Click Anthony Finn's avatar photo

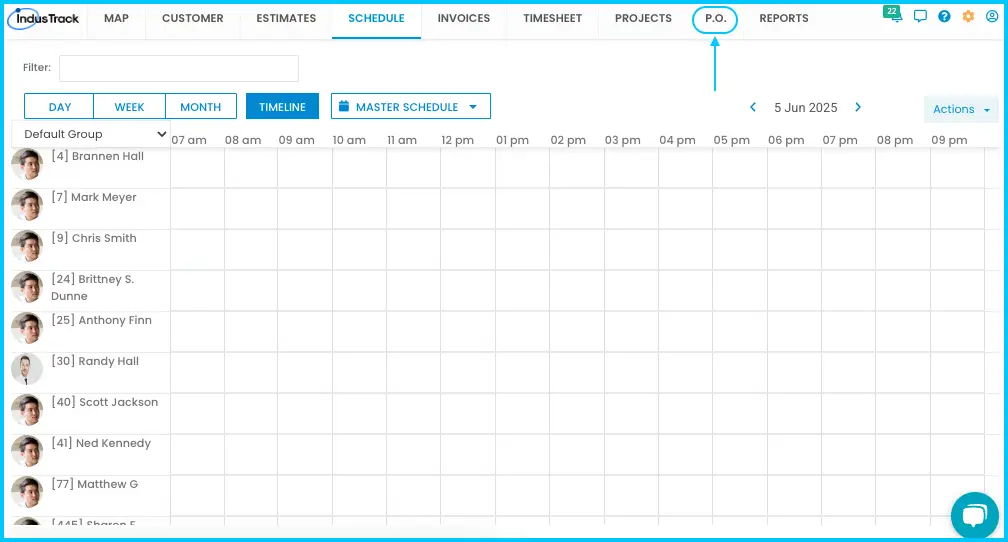pyautogui.click(x=27, y=328)
